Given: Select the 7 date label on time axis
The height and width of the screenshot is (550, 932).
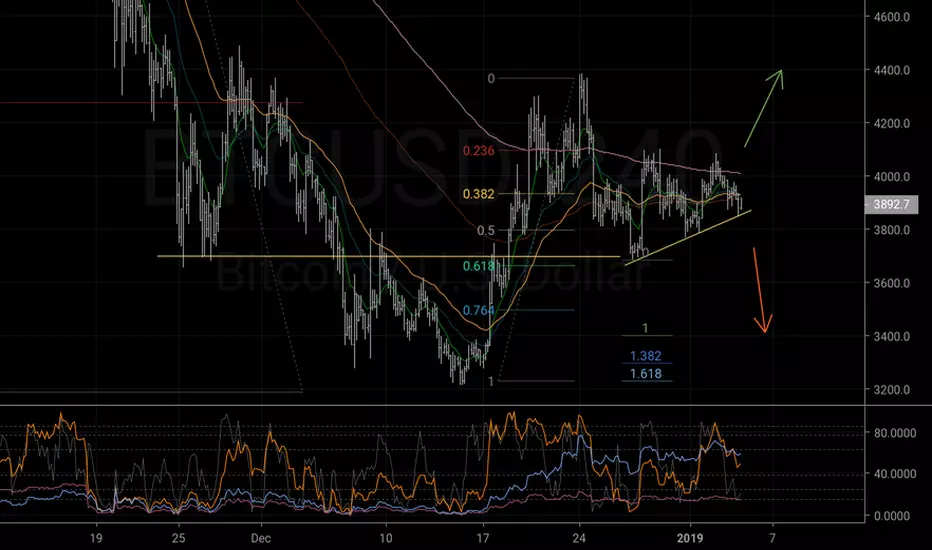Looking at the screenshot, I should point(772,538).
